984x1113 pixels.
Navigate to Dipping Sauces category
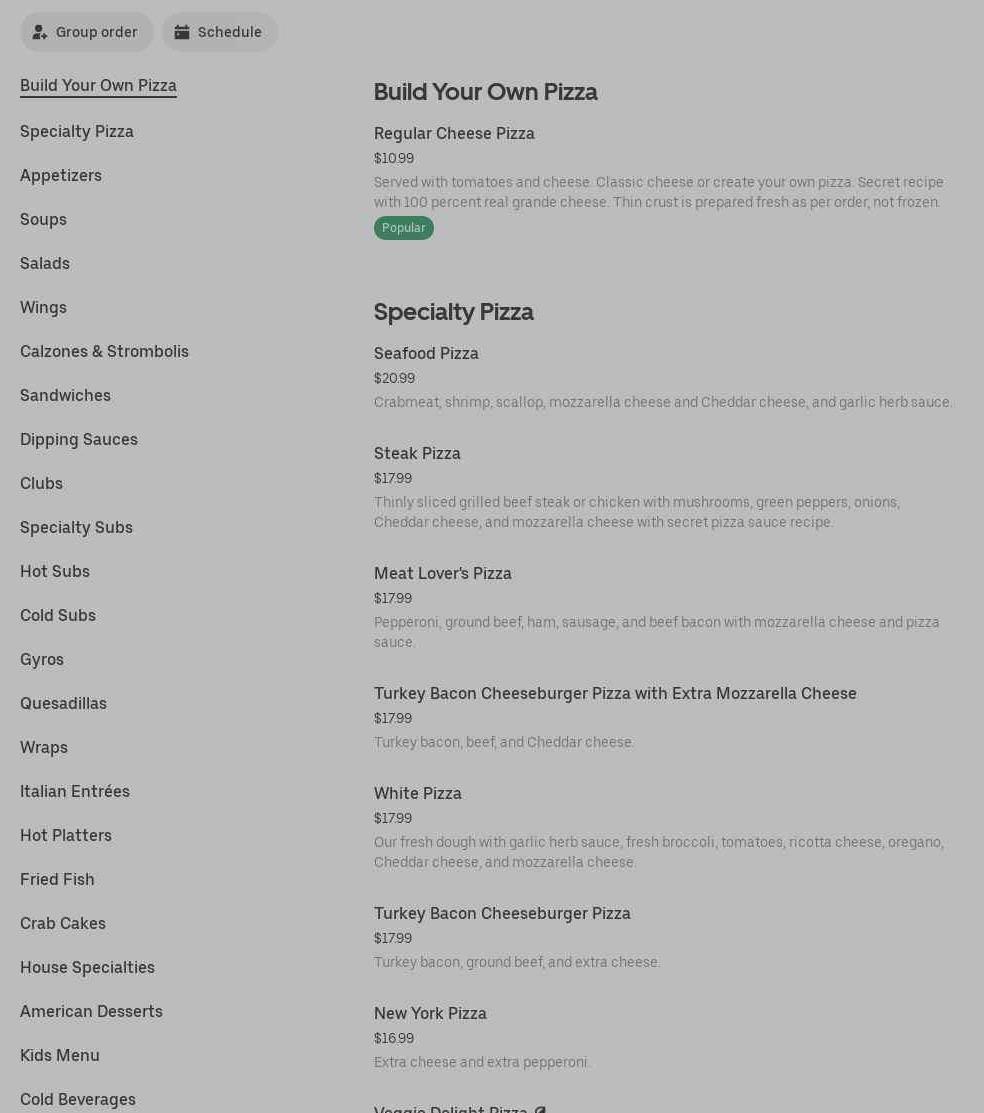point(79,439)
